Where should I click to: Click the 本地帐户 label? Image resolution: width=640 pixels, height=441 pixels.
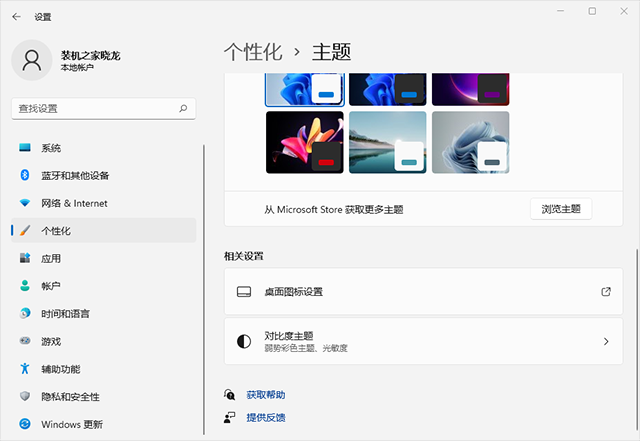[77, 67]
